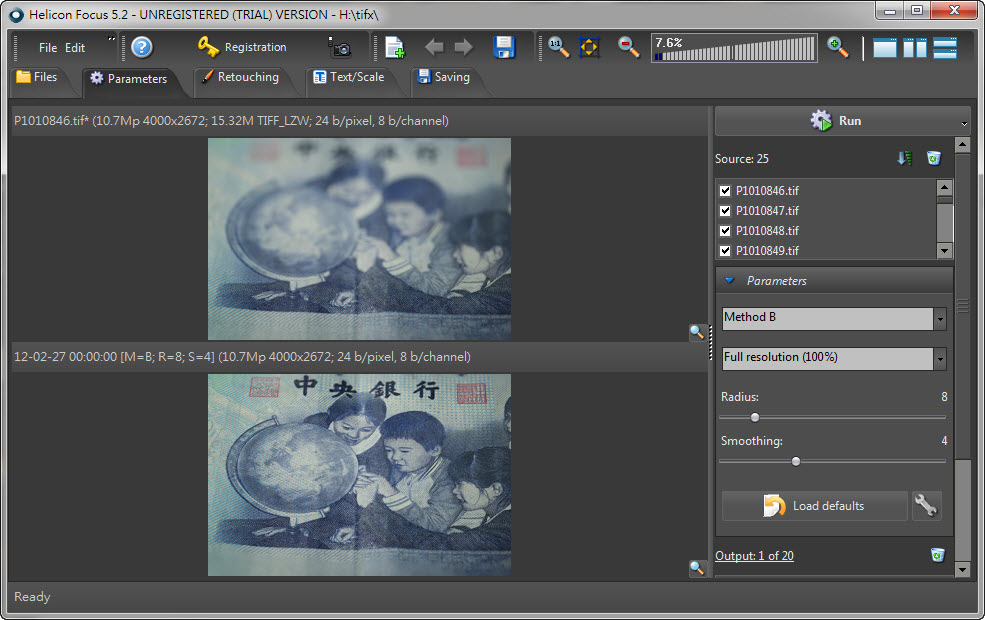
Task: Click the Registration label
Action: point(255,47)
